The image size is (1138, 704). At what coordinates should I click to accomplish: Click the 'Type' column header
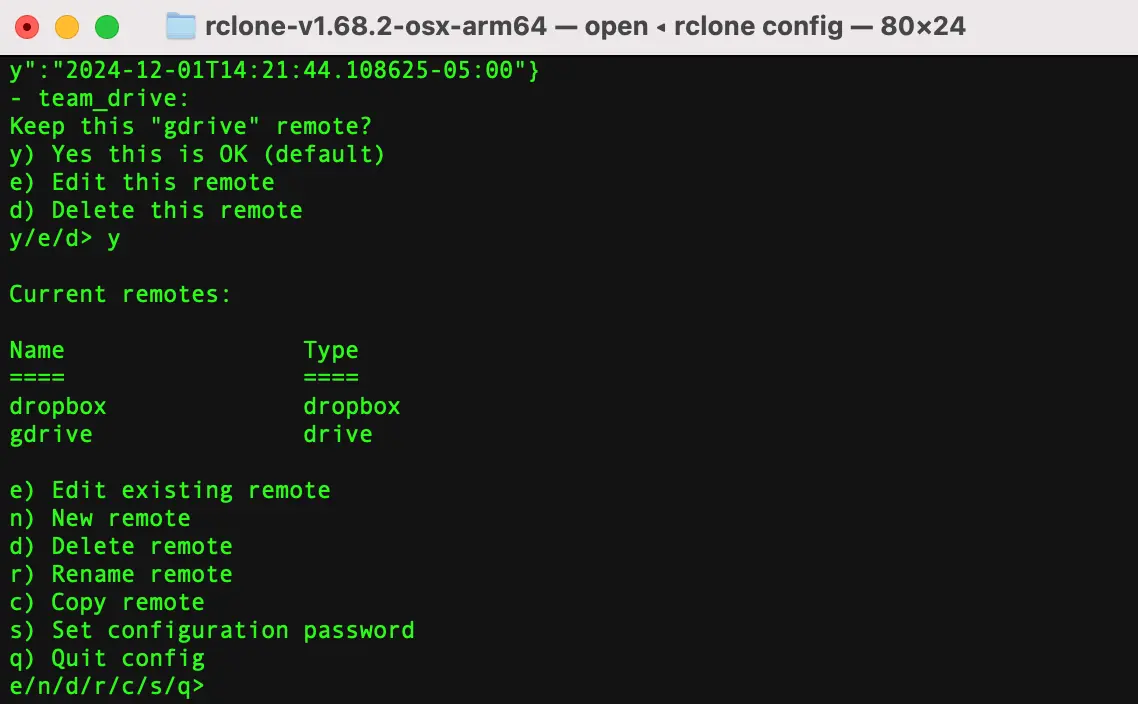tap(331, 351)
